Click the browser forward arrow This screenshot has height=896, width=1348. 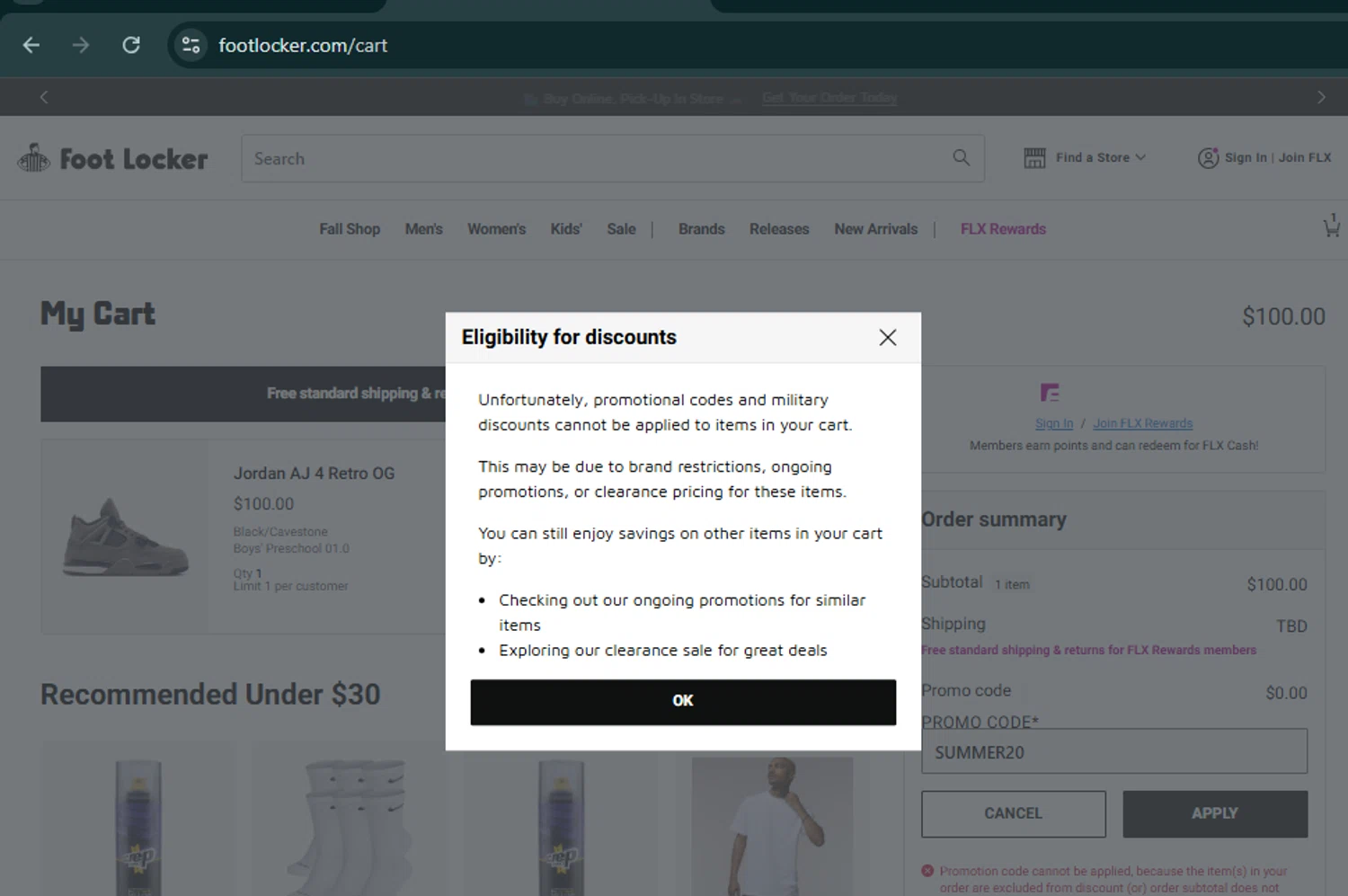(81, 45)
